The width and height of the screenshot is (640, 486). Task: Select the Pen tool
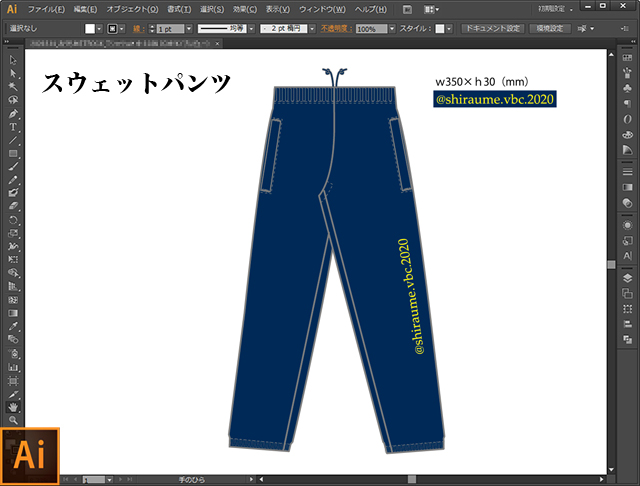tap(13, 113)
